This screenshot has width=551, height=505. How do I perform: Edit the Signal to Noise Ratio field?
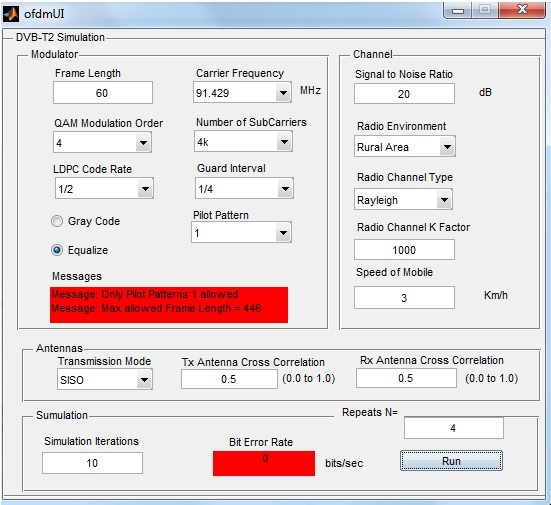(x=404, y=93)
